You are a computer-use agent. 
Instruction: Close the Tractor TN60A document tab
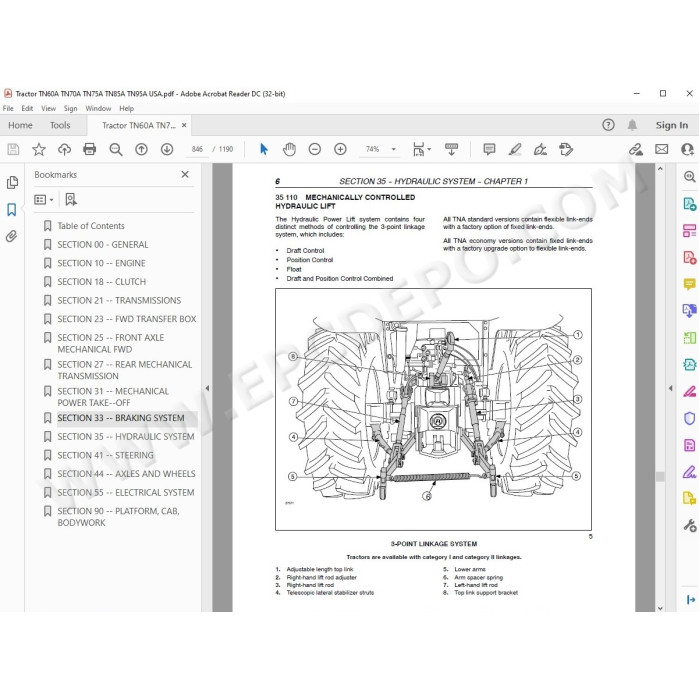[x=184, y=125]
